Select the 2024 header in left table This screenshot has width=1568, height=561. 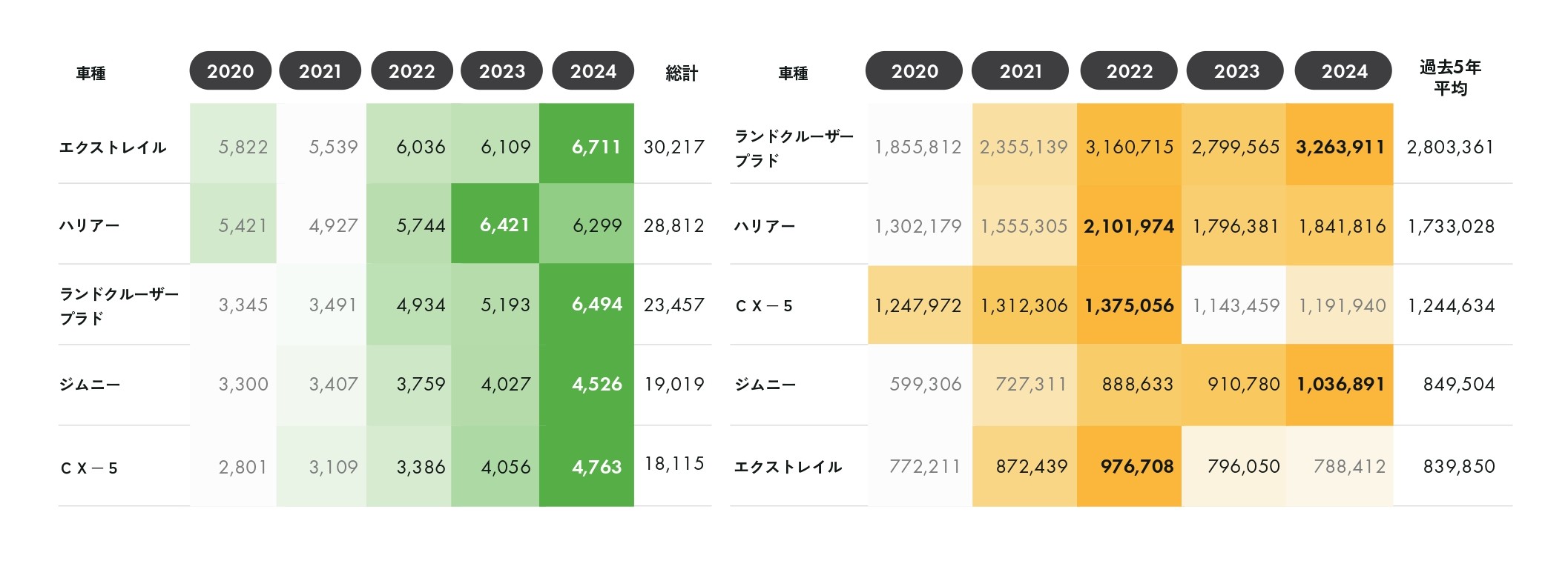[593, 71]
